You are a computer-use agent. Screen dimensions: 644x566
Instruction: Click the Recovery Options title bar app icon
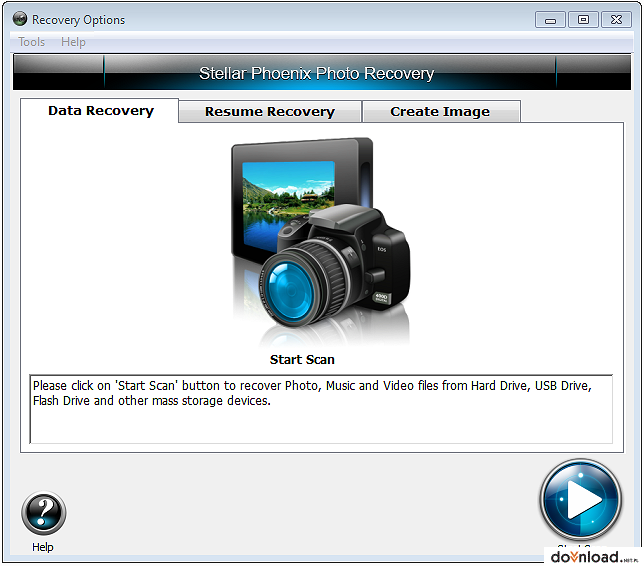pos(20,19)
